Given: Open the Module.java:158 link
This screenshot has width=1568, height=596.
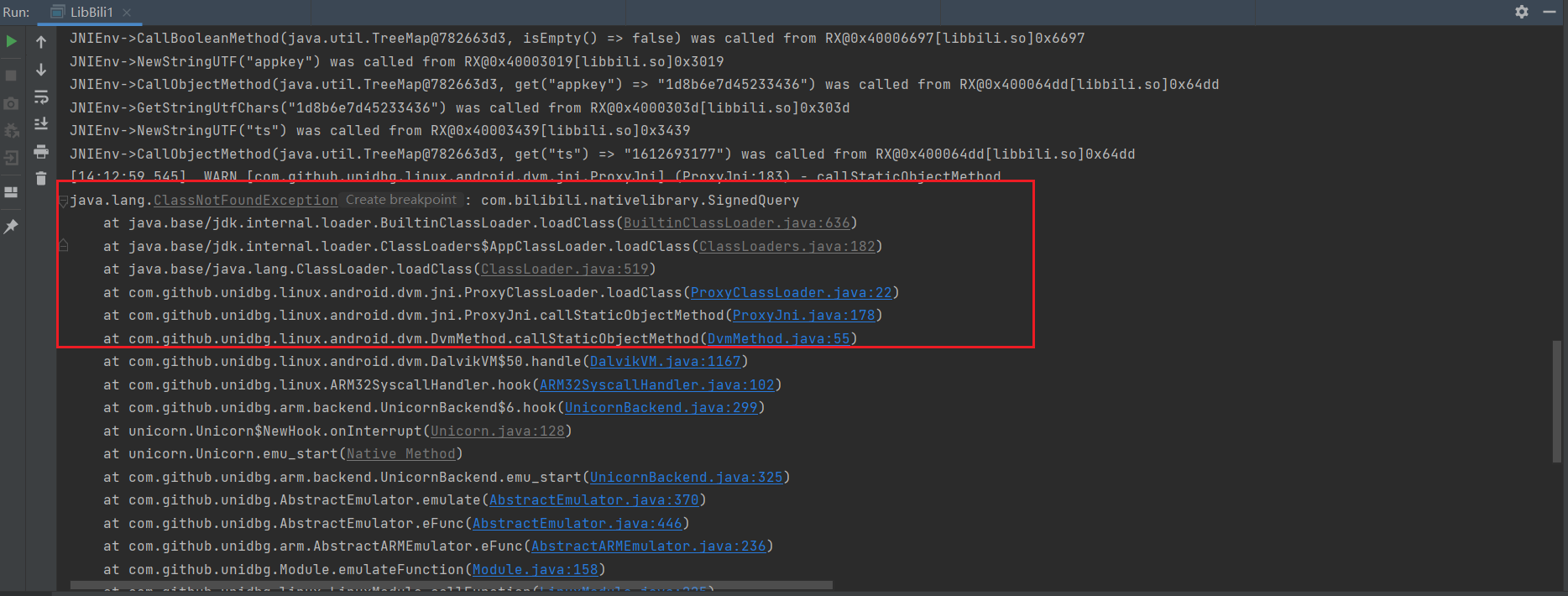Looking at the screenshot, I should (535, 569).
